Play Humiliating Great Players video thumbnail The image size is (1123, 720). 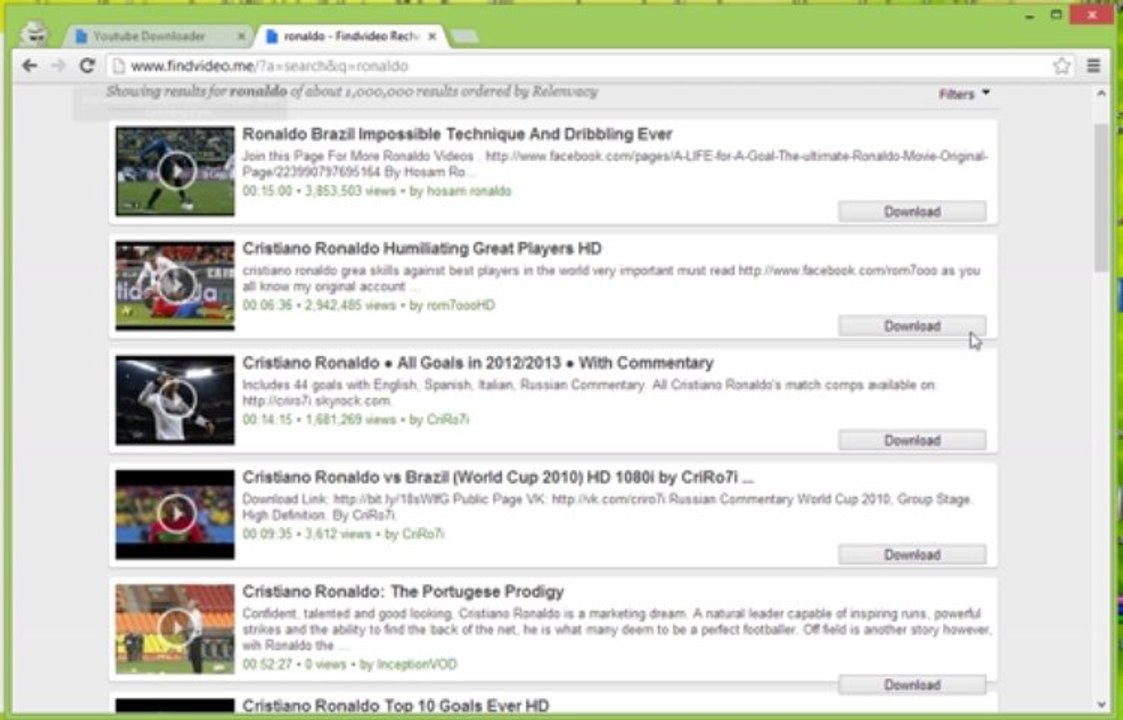click(175, 286)
